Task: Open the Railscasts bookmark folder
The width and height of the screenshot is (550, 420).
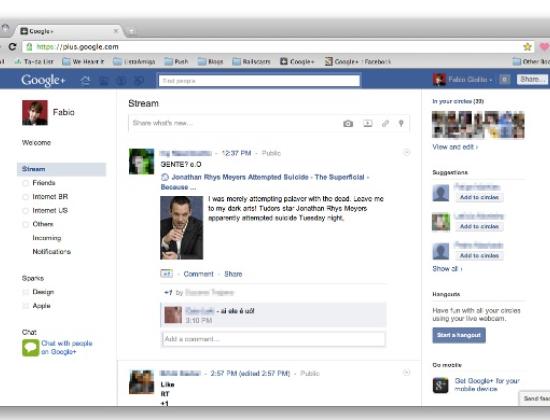Action: click(x=251, y=61)
